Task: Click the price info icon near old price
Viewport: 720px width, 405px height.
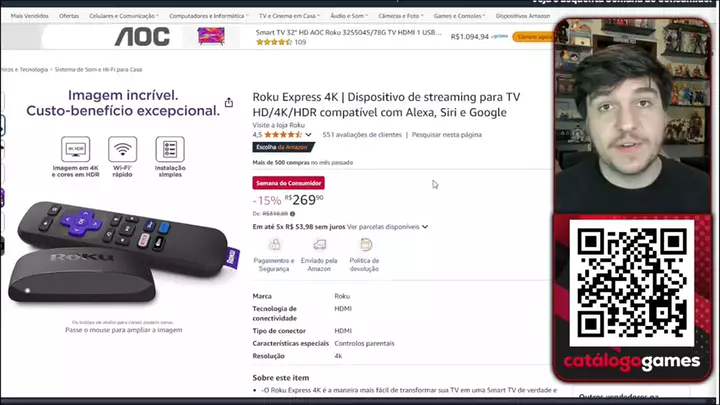Action: (x=292, y=214)
